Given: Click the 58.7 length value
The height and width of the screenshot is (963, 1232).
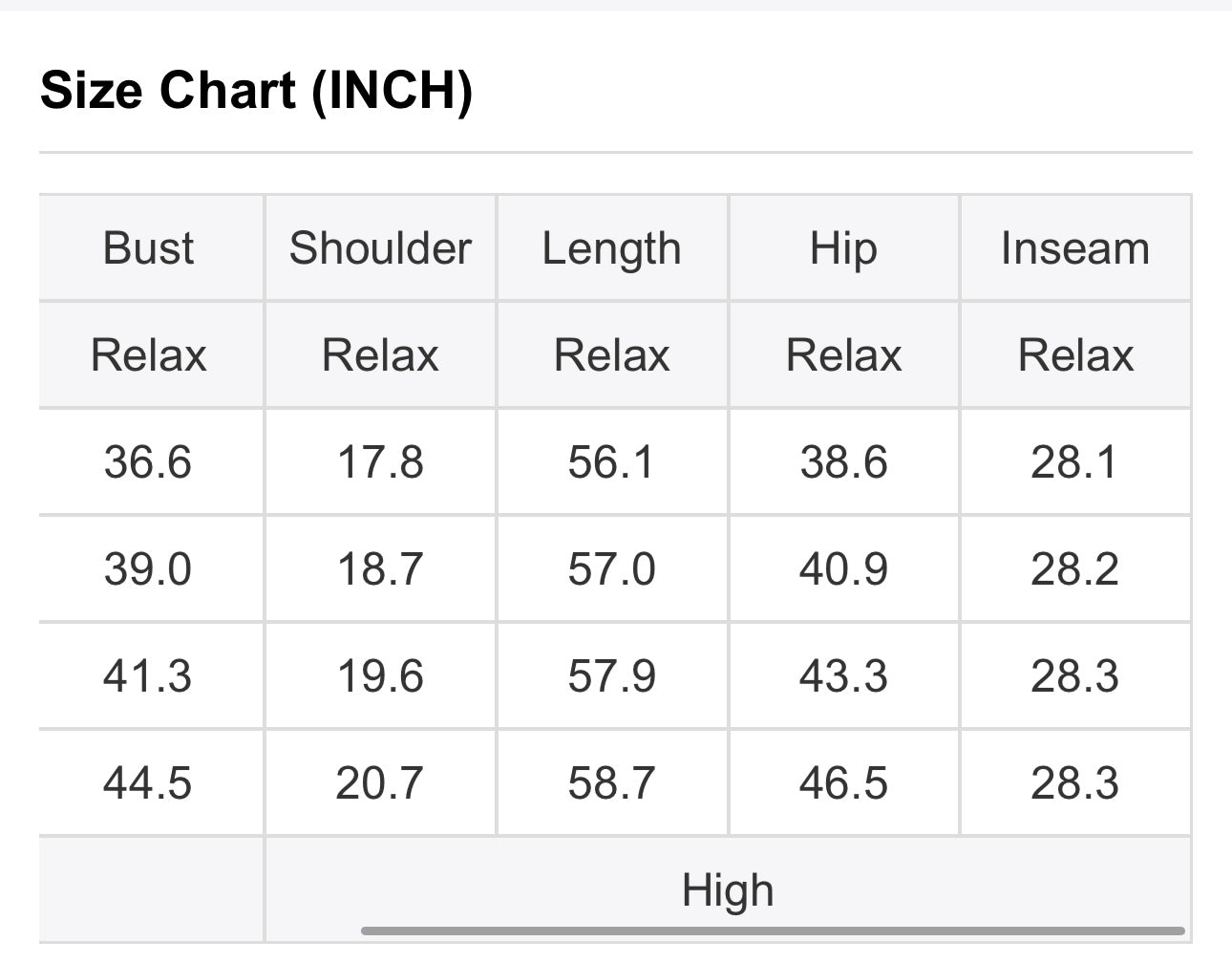Looking at the screenshot, I should 611,783.
